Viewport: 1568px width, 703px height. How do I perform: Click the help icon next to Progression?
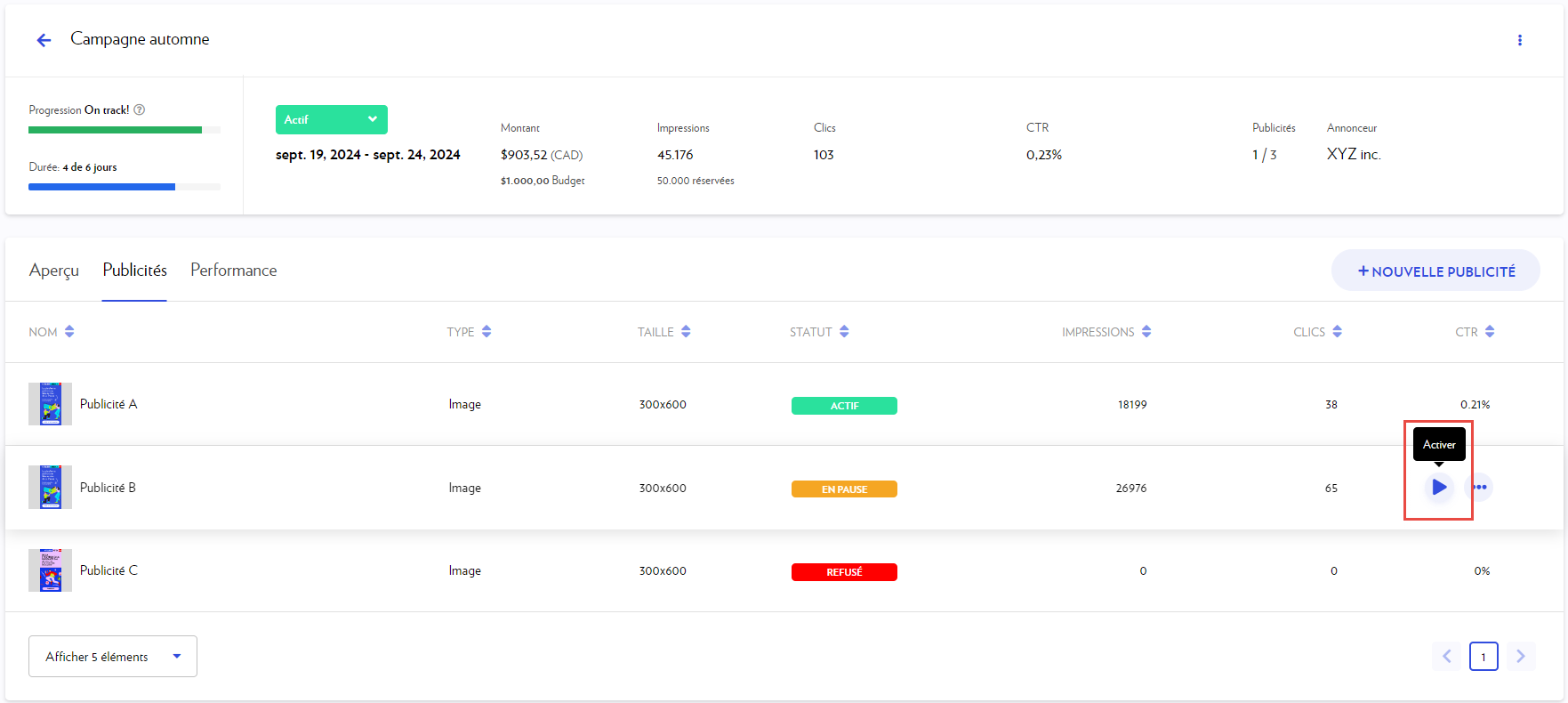pyautogui.click(x=140, y=109)
